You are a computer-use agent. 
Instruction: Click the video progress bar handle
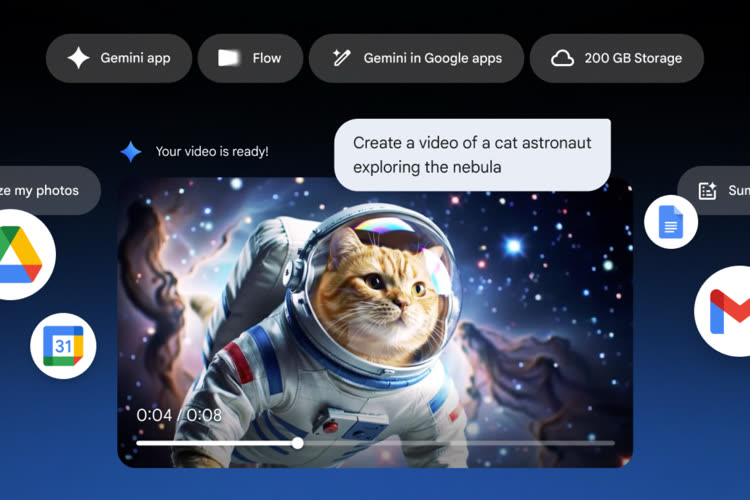coord(297,442)
